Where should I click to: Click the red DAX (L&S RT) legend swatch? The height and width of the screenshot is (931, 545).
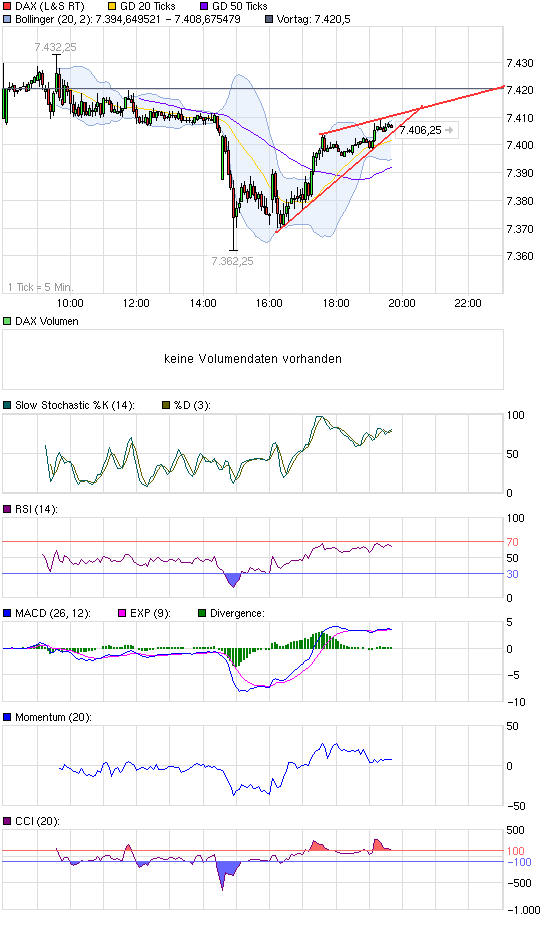click(x=7, y=7)
